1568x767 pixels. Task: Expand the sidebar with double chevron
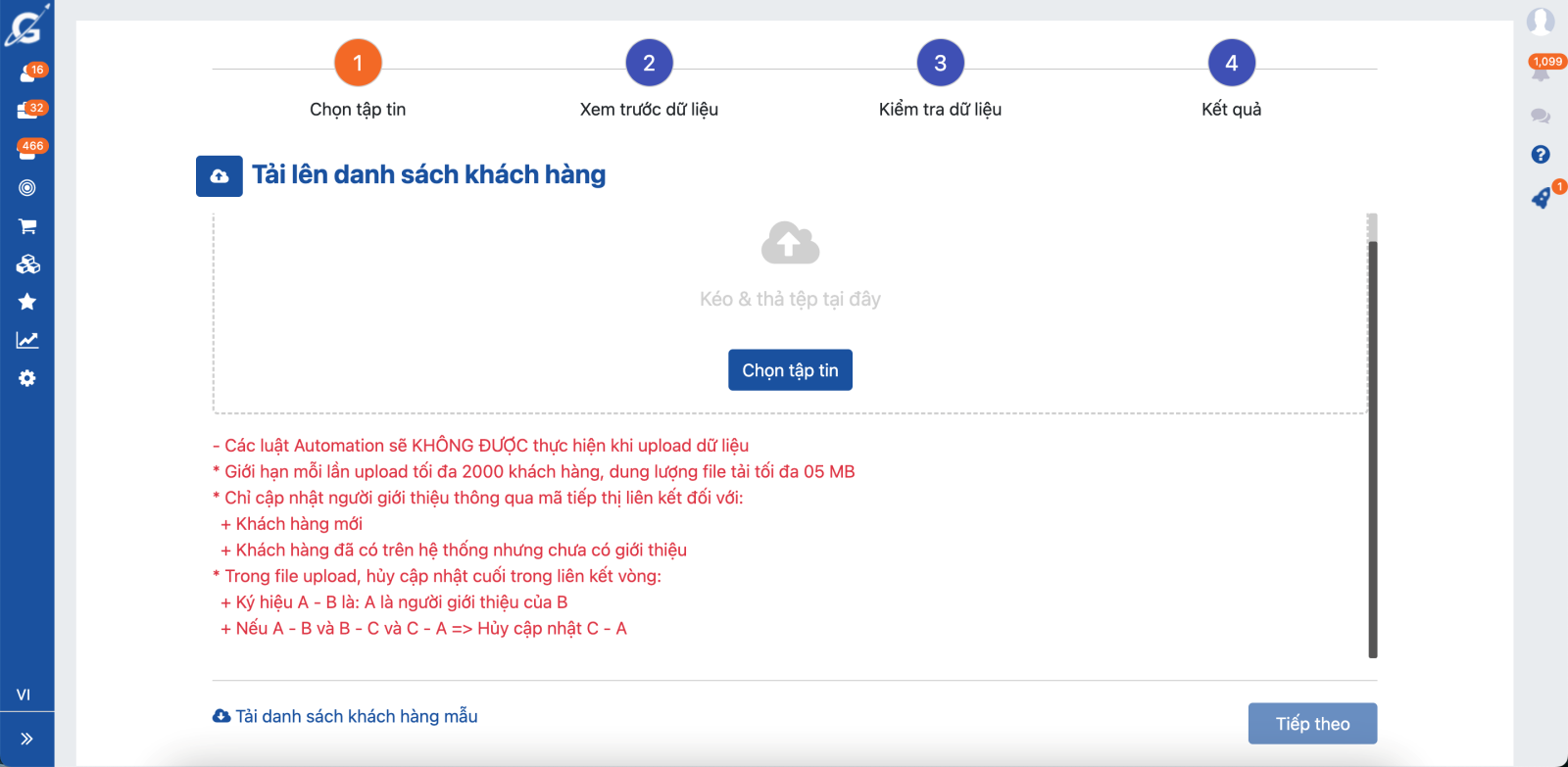pyautogui.click(x=26, y=739)
